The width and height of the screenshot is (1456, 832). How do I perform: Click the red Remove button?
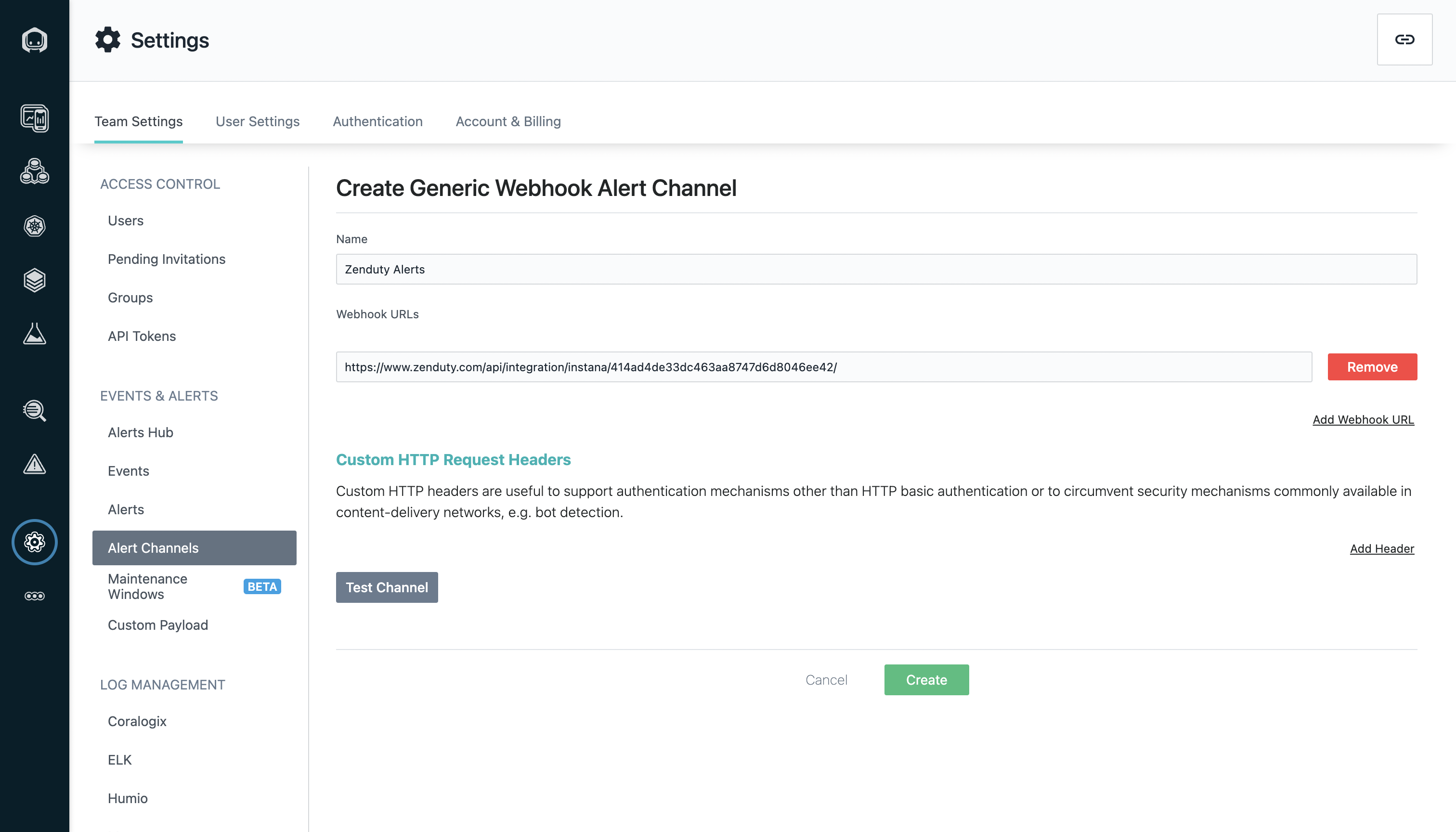pyautogui.click(x=1371, y=367)
